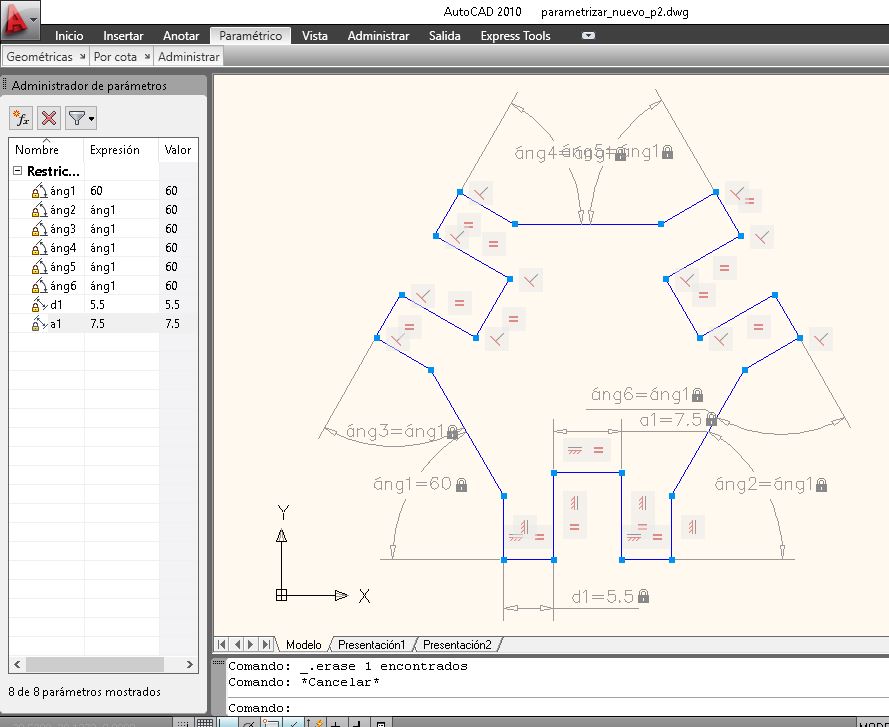
Task: Click Administrador de parámetros panel title grip
Action: 5,86
